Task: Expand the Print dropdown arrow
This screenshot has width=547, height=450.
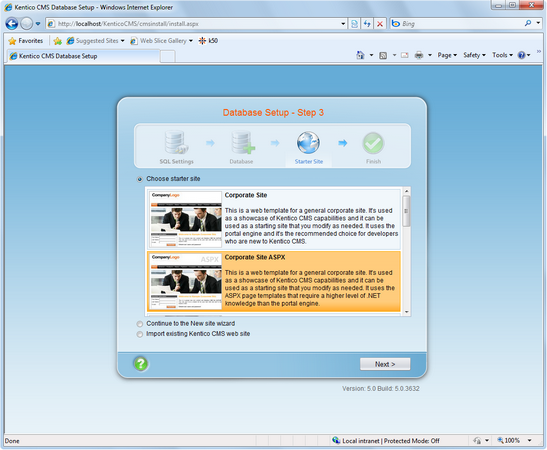Action: click(x=430, y=55)
